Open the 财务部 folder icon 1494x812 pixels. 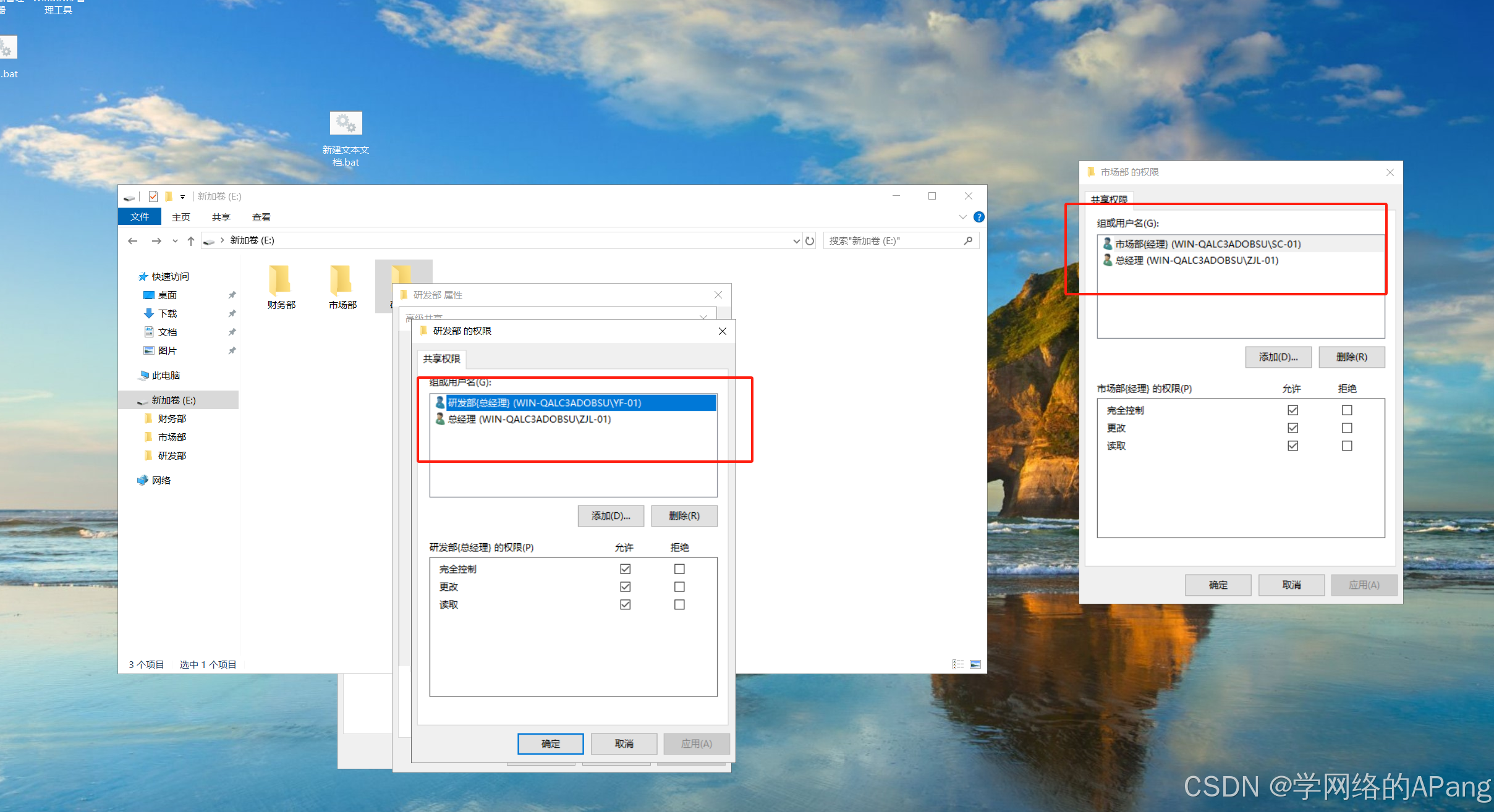pyautogui.click(x=281, y=281)
